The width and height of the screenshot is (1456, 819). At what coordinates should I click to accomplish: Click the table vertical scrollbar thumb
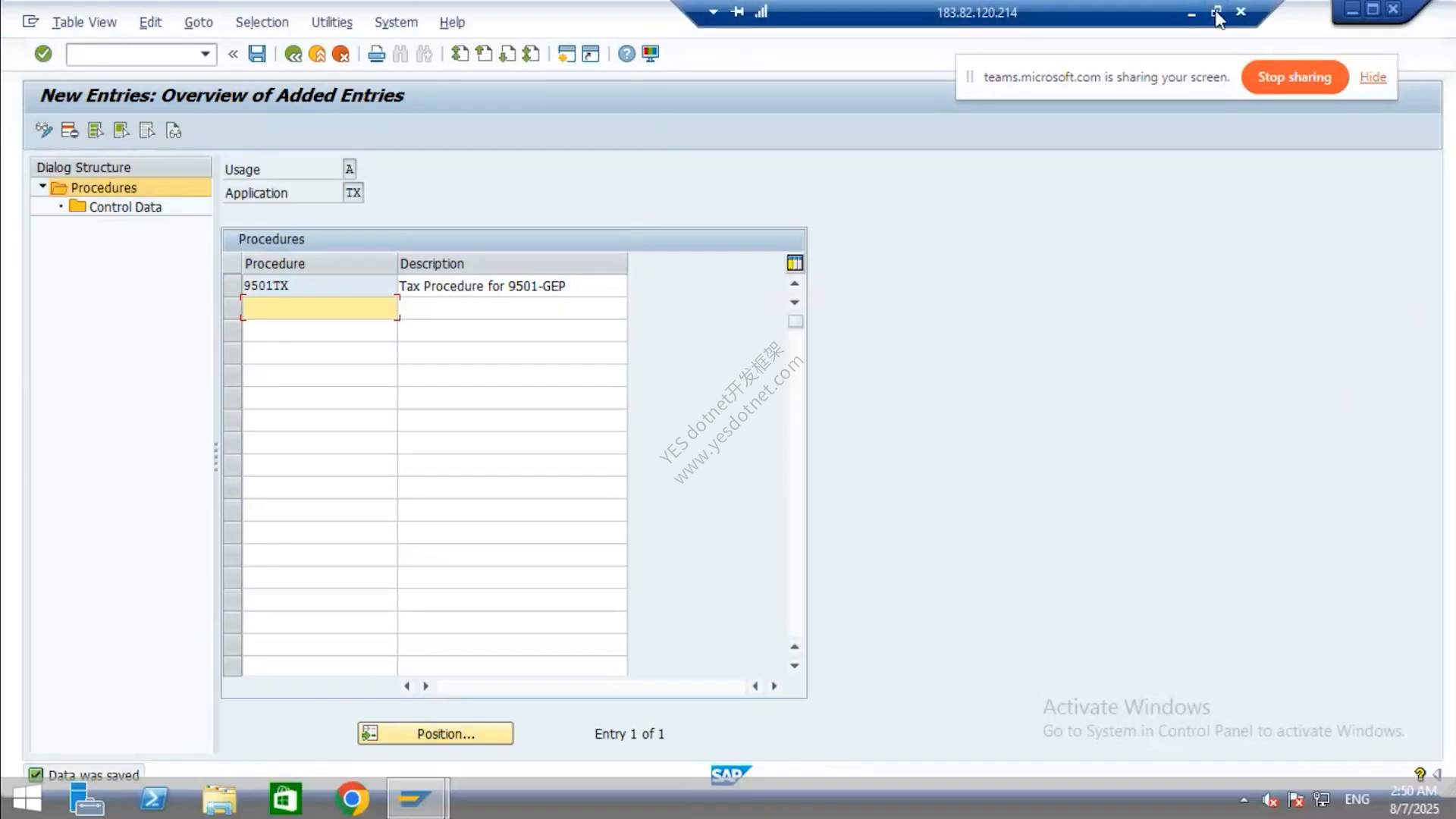(795, 322)
